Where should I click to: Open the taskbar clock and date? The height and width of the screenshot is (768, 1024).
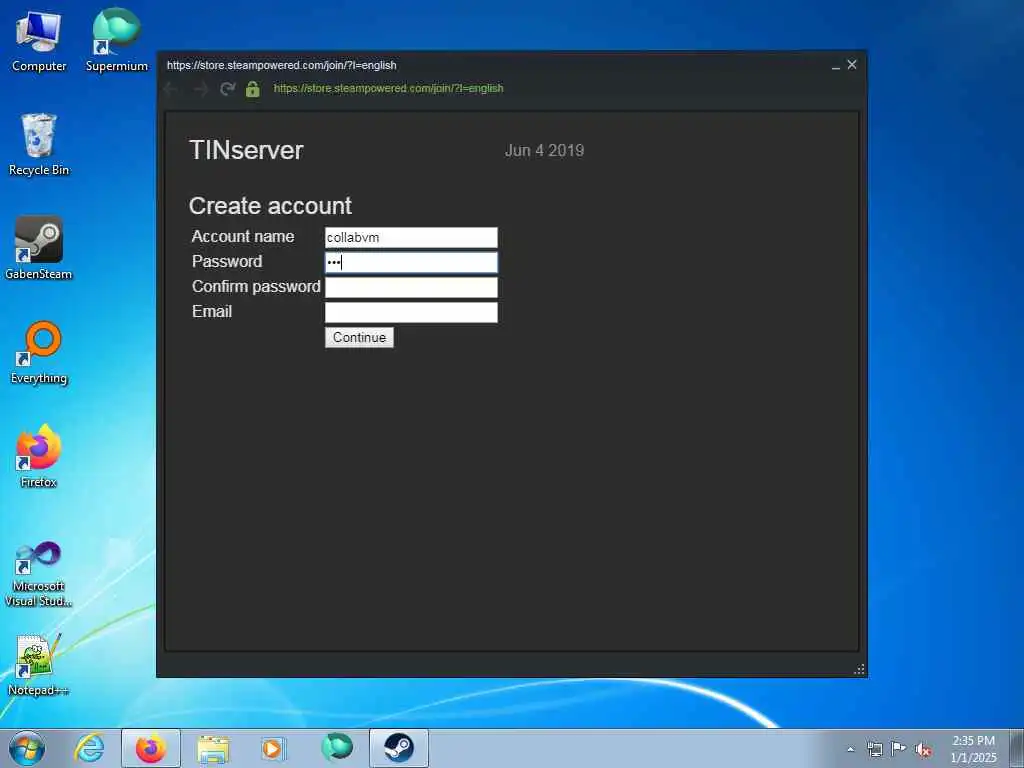coord(973,749)
